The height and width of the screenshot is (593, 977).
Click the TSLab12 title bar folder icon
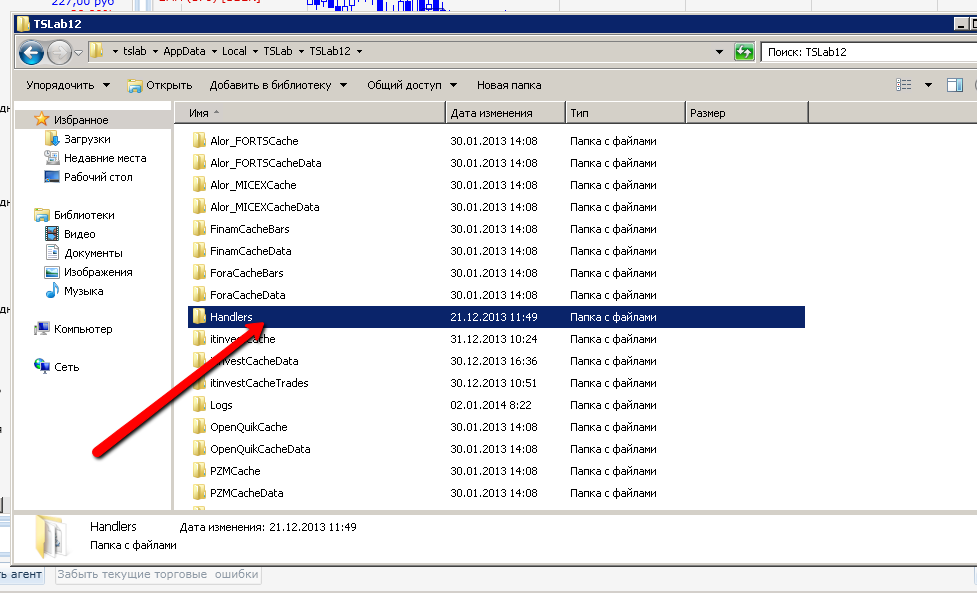23,24
